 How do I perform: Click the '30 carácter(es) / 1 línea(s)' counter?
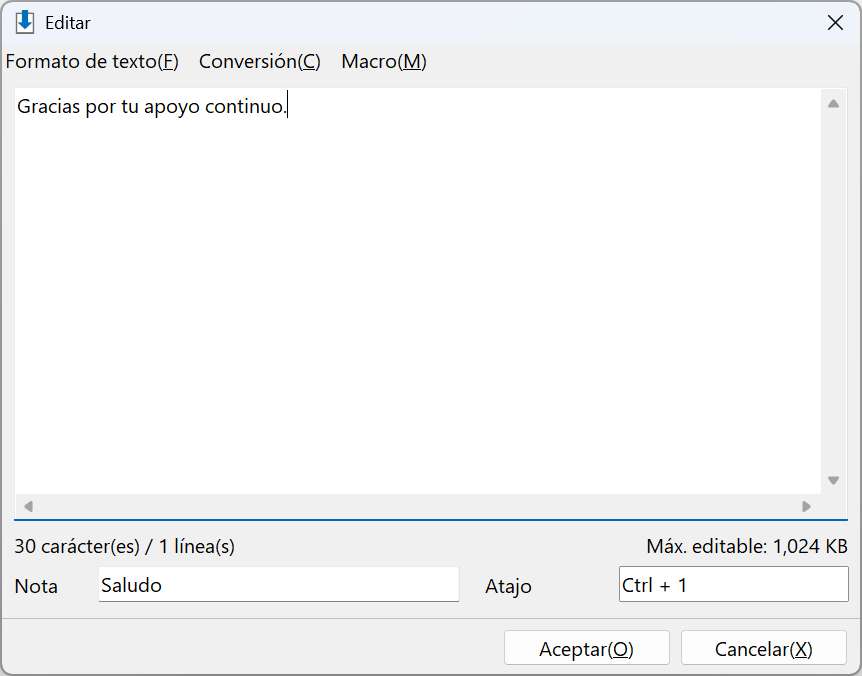point(124,546)
